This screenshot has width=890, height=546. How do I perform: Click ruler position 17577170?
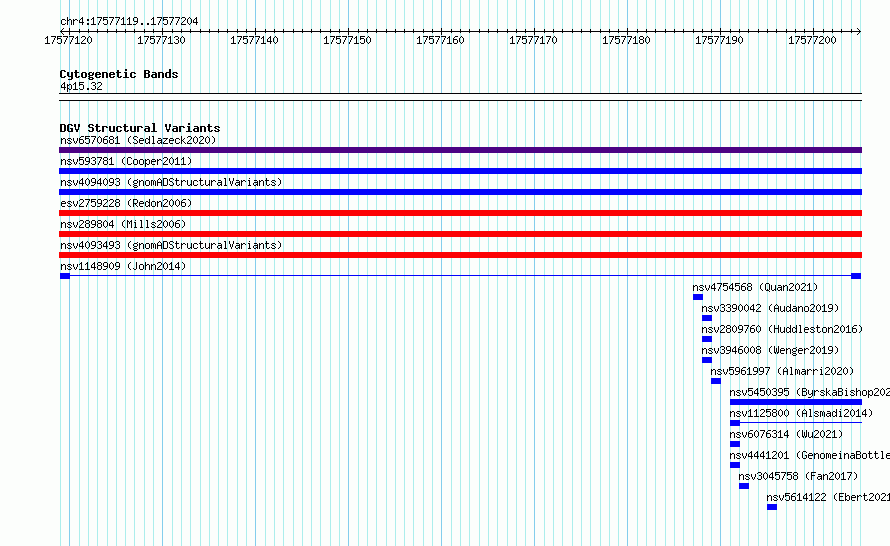click(x=534, y=40)
